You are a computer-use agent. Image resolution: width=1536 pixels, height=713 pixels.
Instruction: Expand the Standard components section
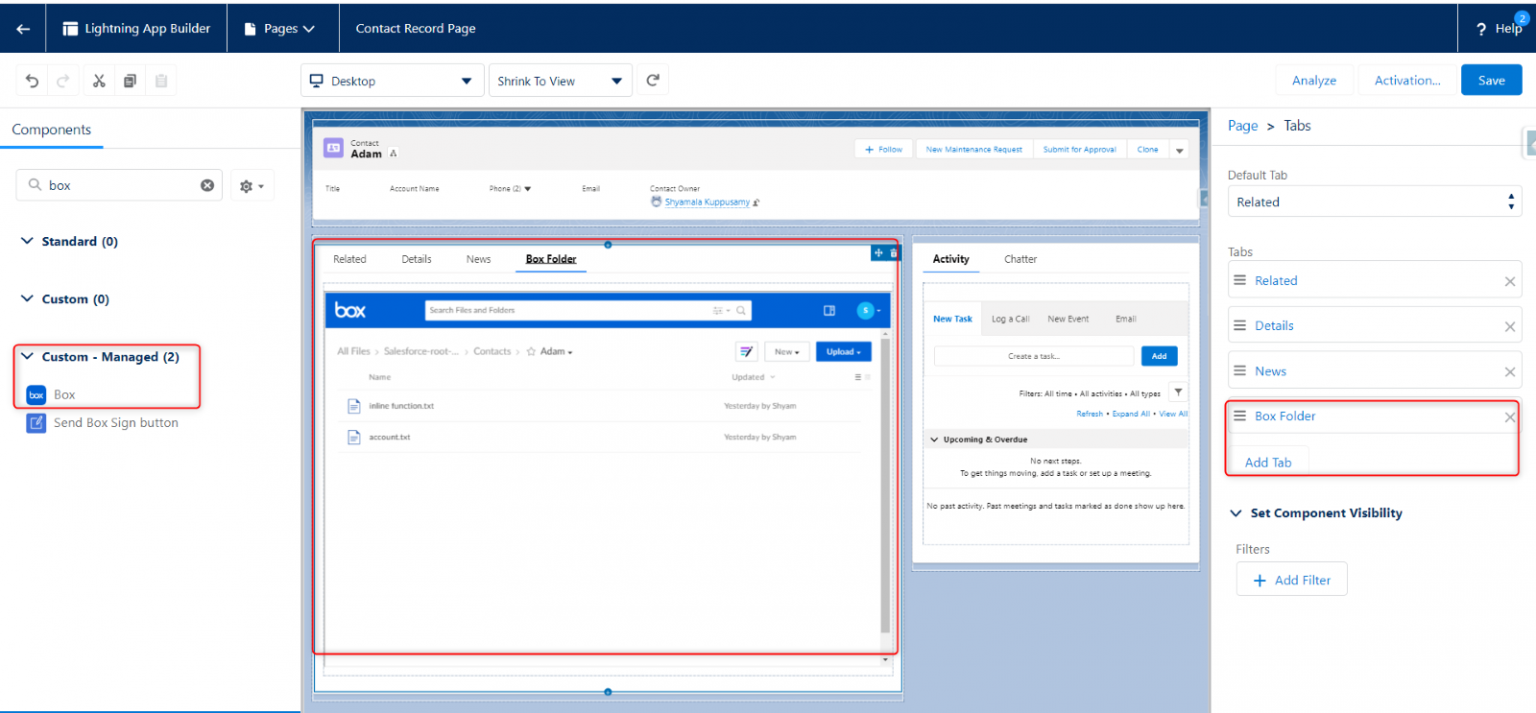pos(27,241)
